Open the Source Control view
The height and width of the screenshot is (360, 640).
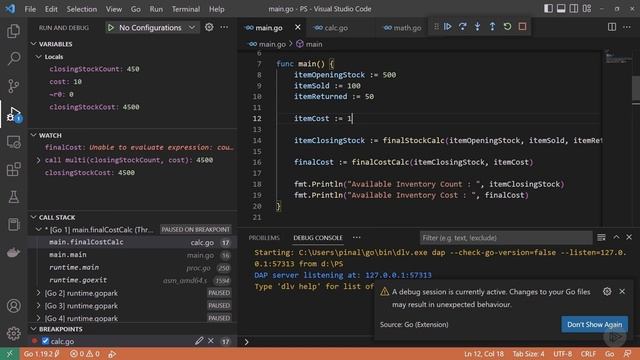[13, 86]
